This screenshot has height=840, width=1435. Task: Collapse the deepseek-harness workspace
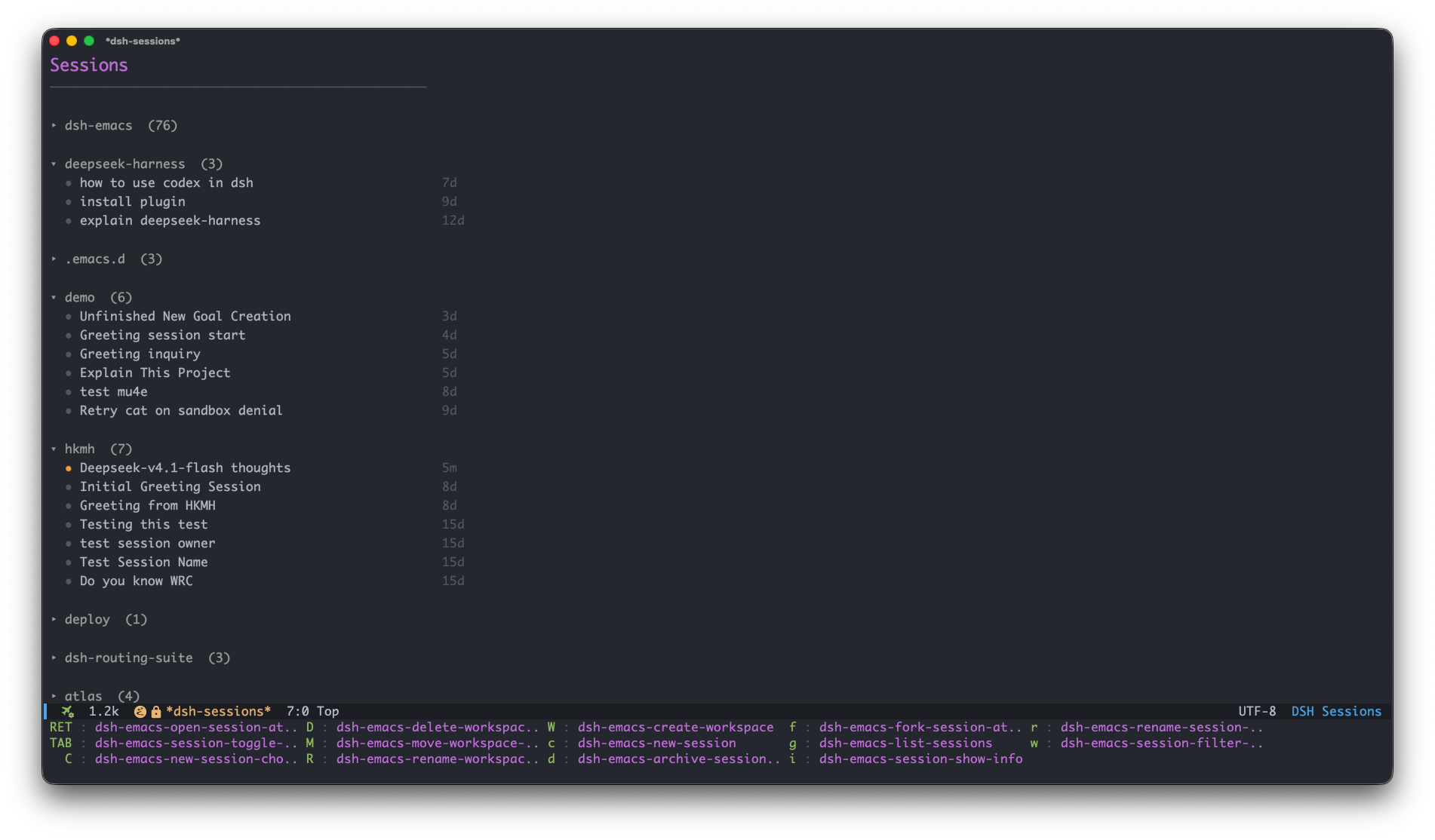coord(54,164)
